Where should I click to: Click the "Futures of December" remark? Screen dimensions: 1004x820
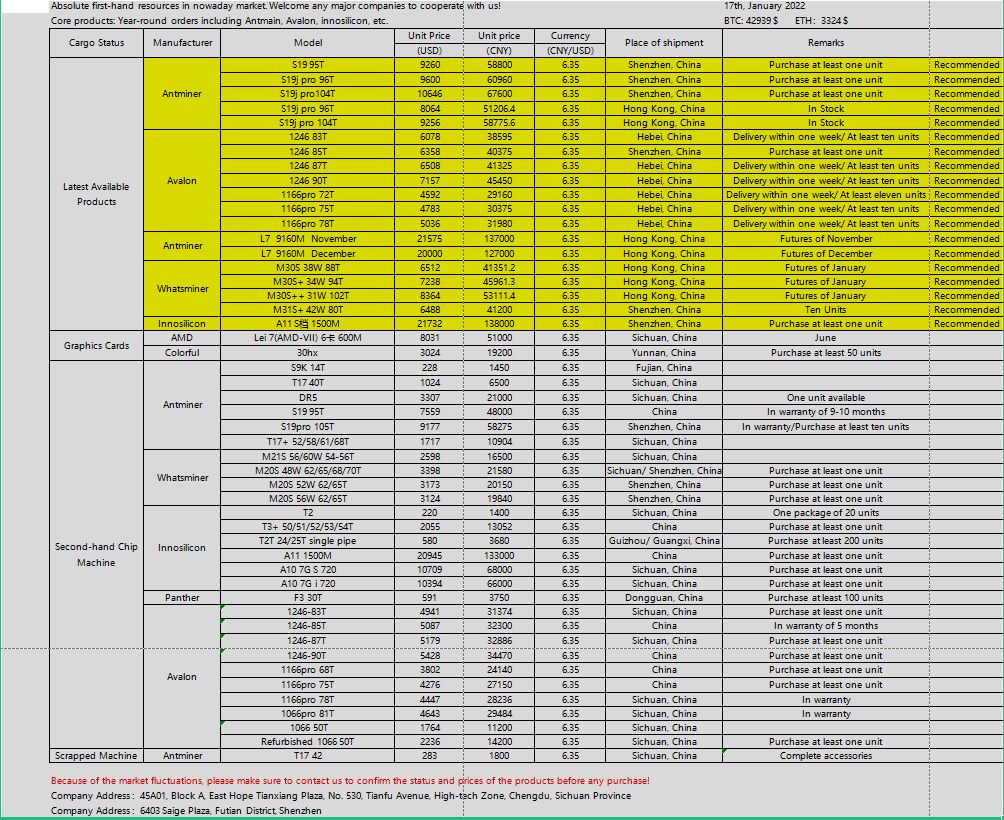pyautogui.click(x=826, y=253)
